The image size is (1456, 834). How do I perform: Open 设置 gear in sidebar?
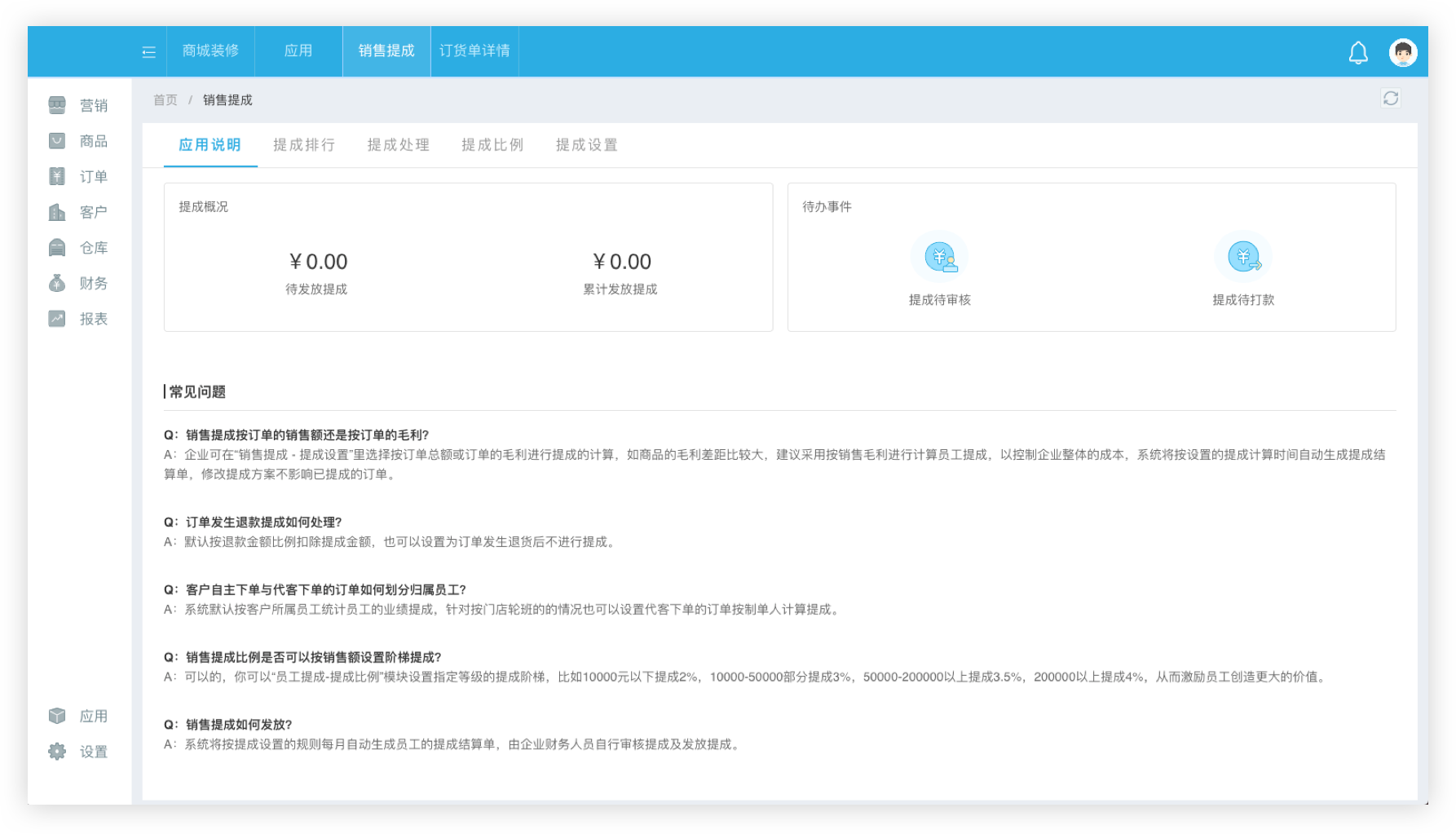click(x=78, y=752)
